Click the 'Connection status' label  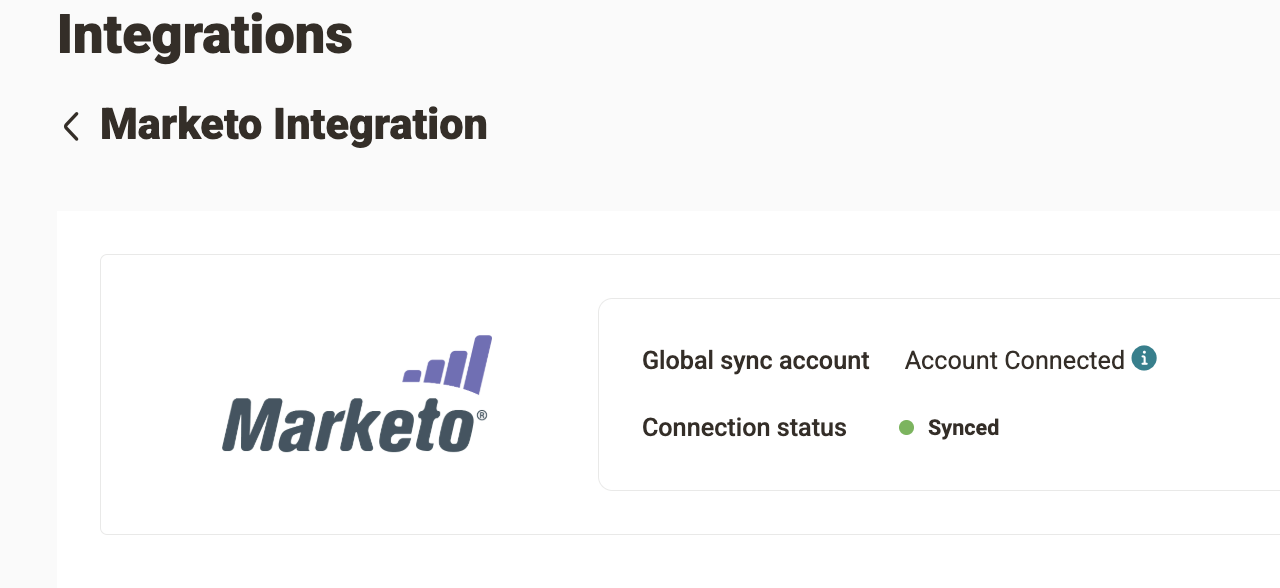click(x=744, y=428)
